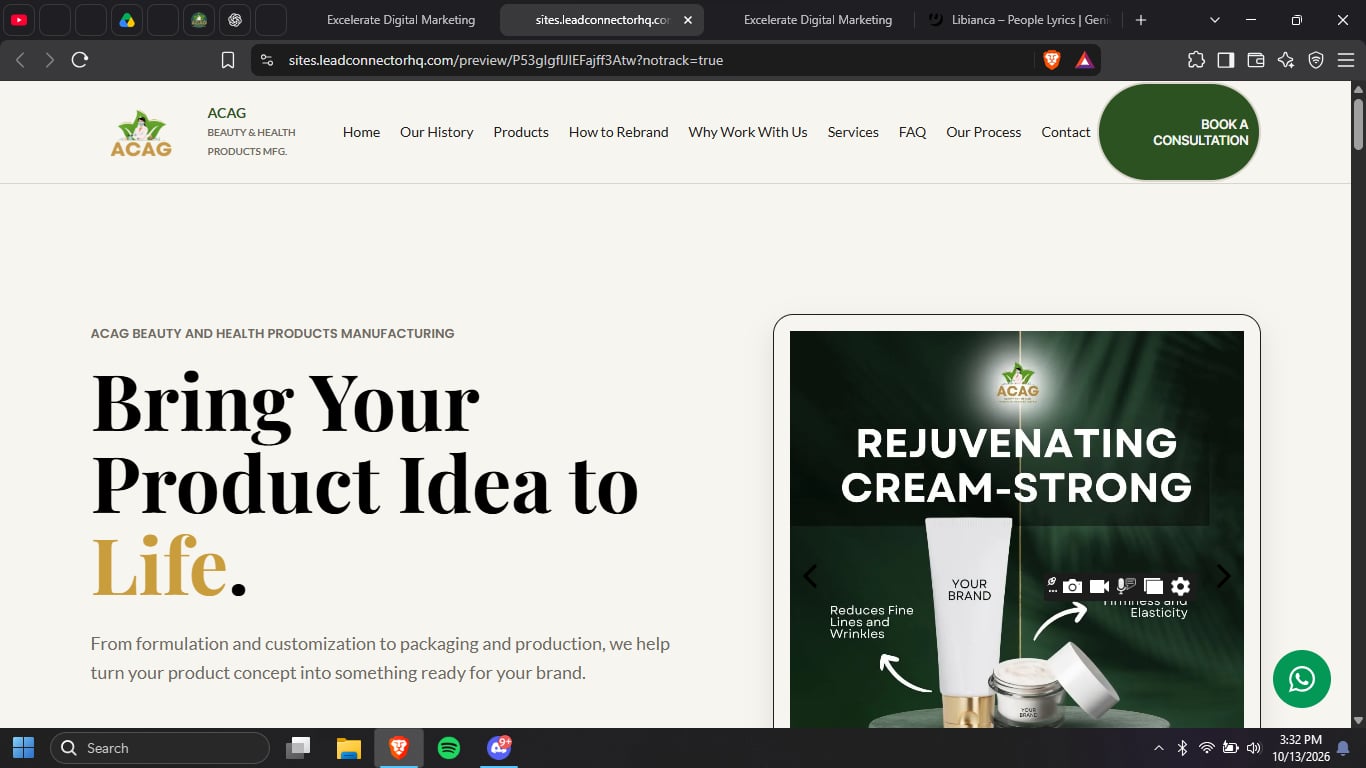Click the Windows taskbar Search box
Screen dimensions: 1366x768
(160, 748)
